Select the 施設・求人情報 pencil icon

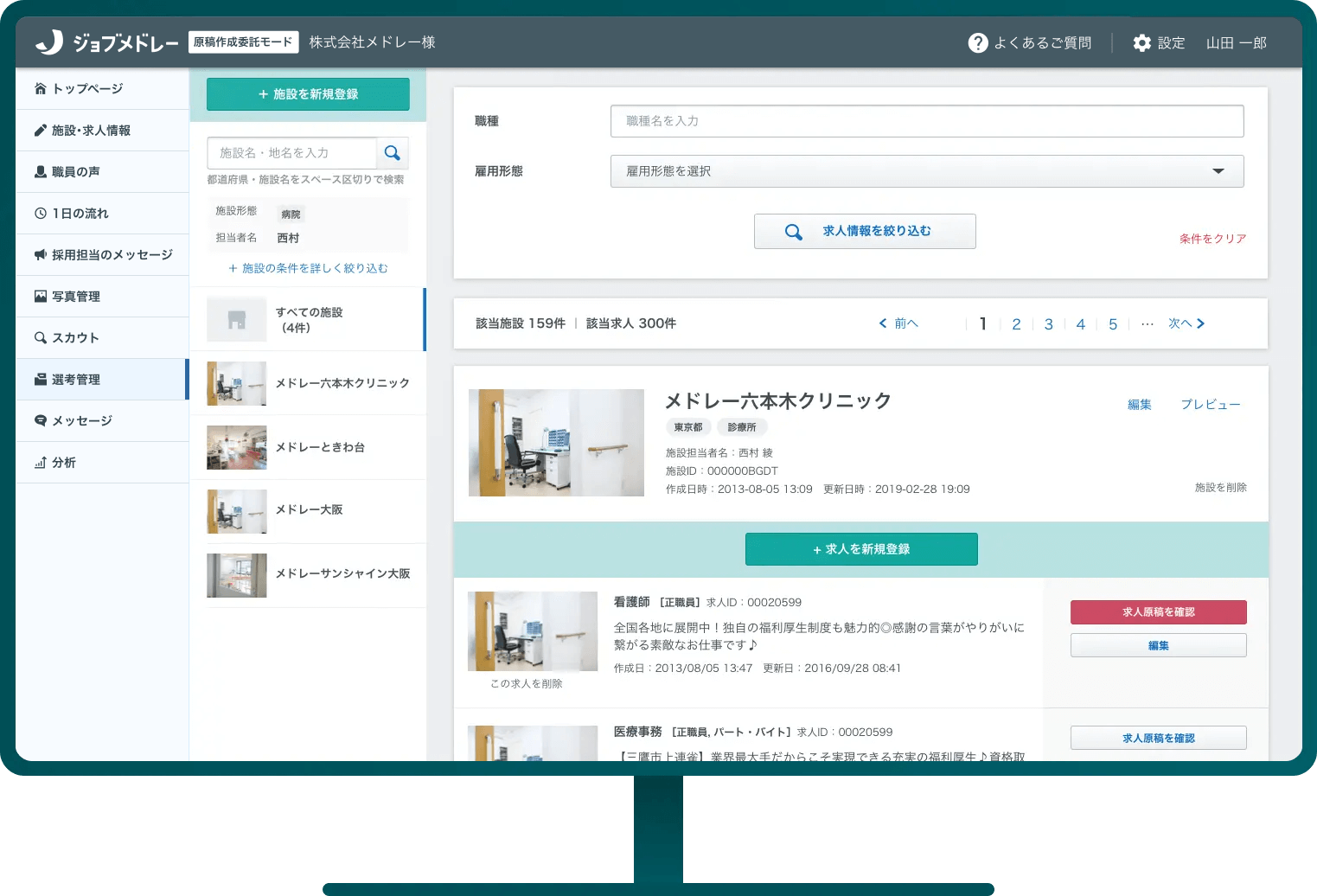(x=40, y=130)
